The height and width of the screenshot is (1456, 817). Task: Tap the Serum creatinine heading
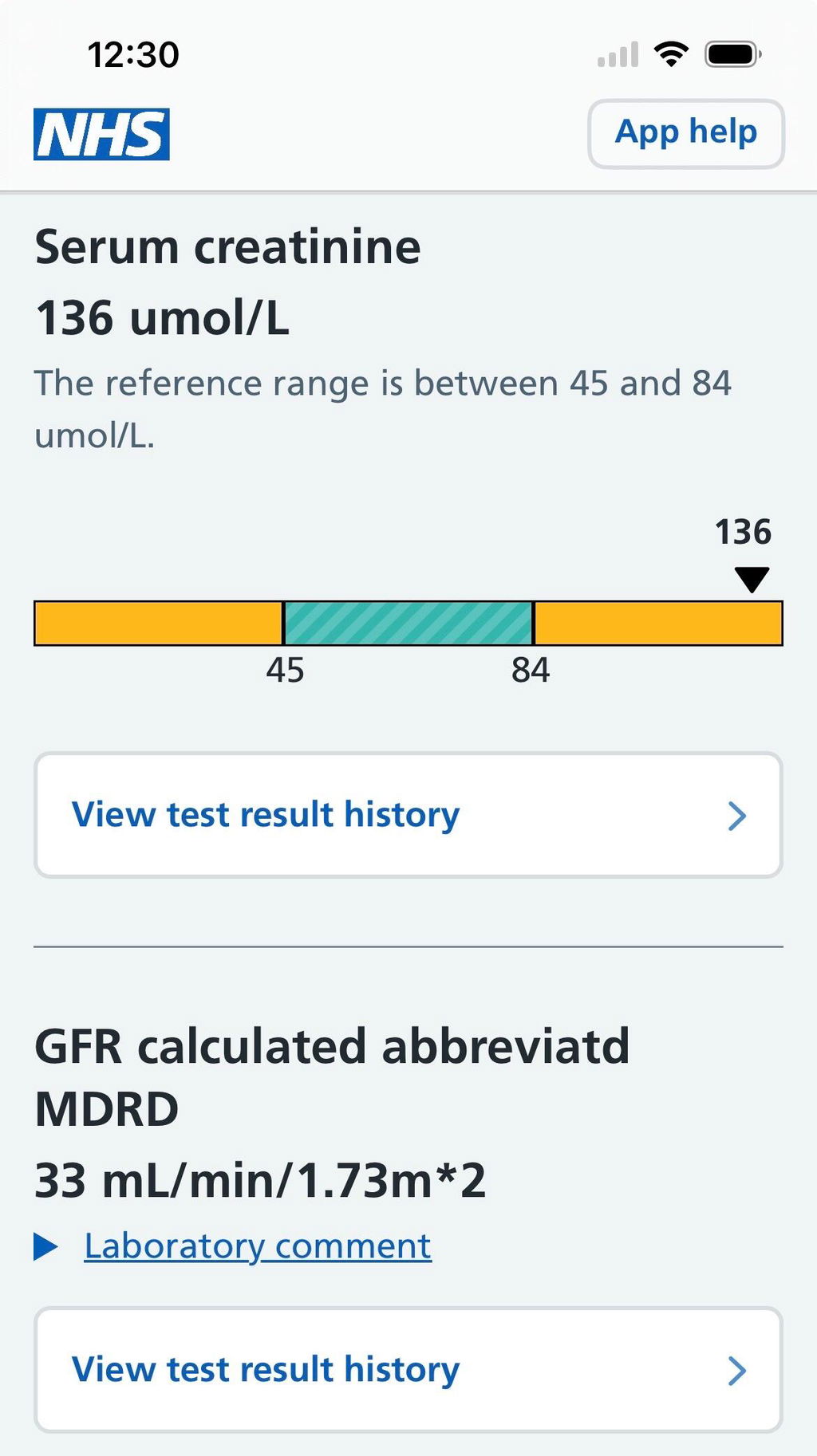tap(227, 246)
